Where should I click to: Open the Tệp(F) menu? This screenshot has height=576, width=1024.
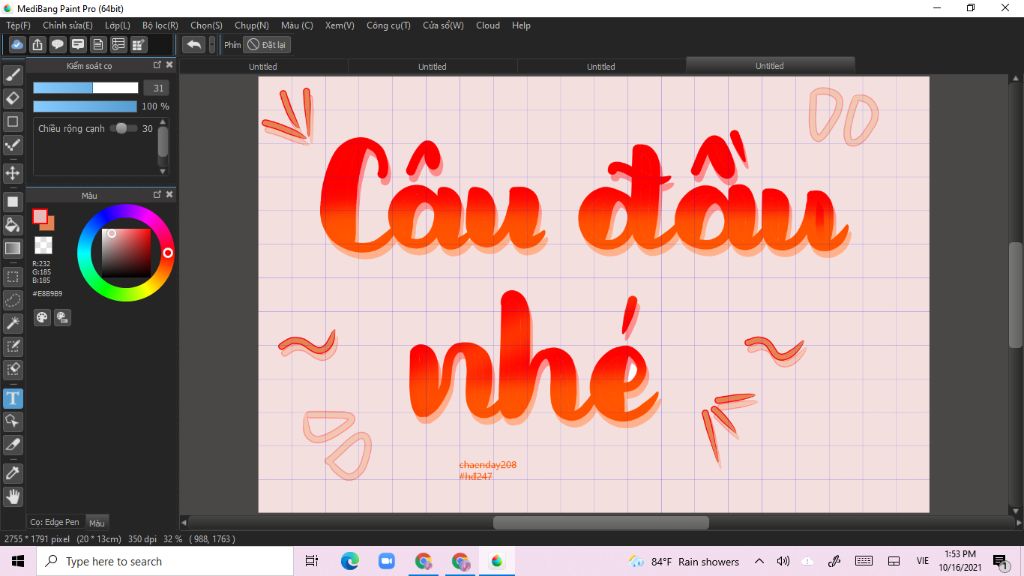point(18,25)
